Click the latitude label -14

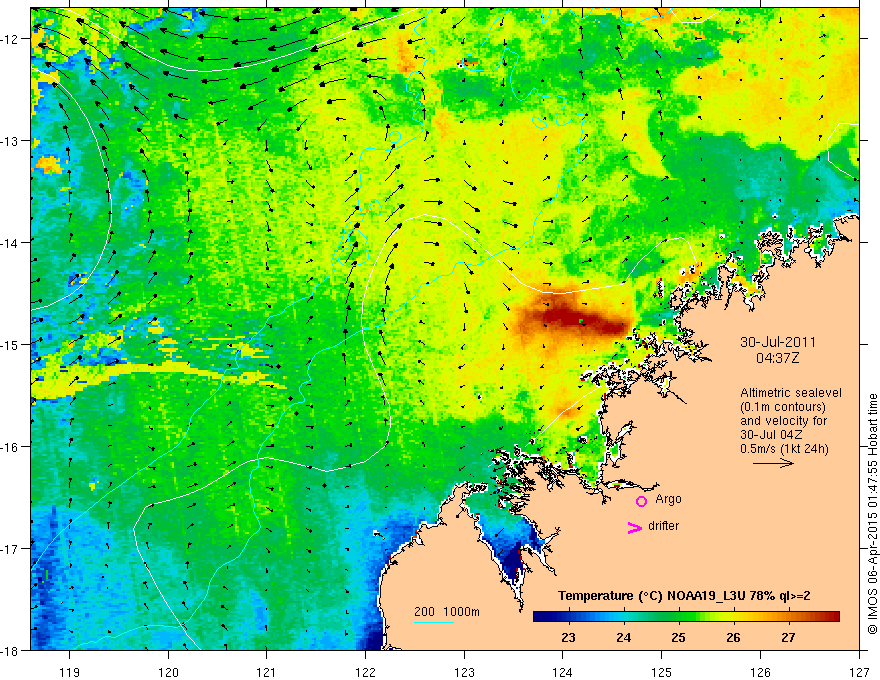click(10, 243)
